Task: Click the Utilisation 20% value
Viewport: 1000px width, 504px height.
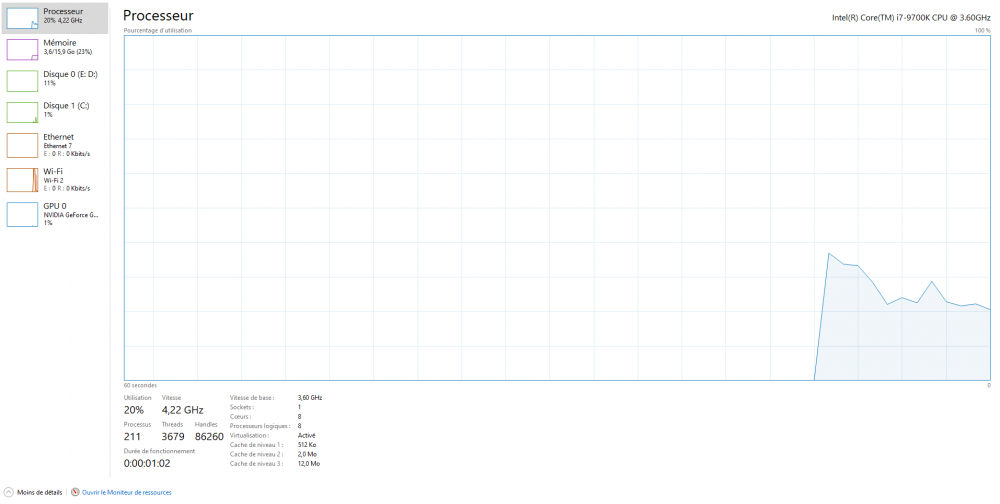Action: (x=133, y=410)
